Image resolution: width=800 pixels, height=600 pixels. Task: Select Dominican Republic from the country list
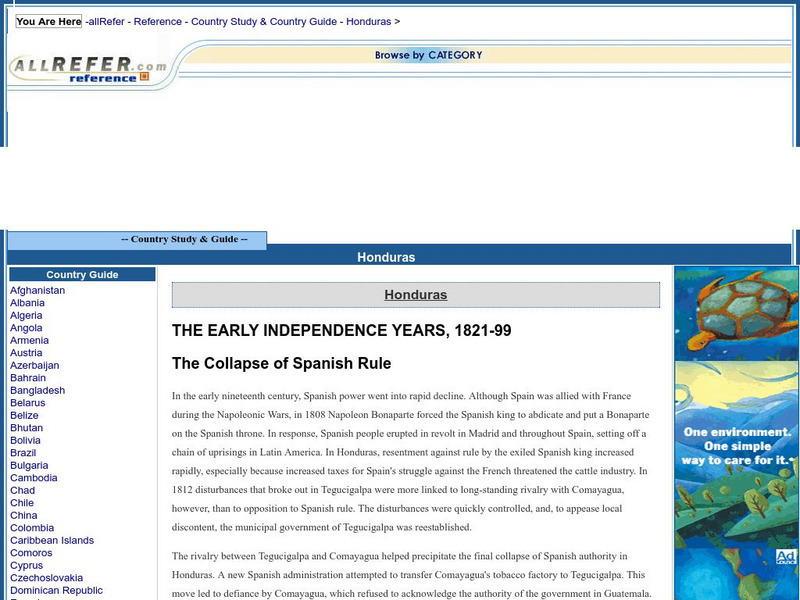pos(57,590)
